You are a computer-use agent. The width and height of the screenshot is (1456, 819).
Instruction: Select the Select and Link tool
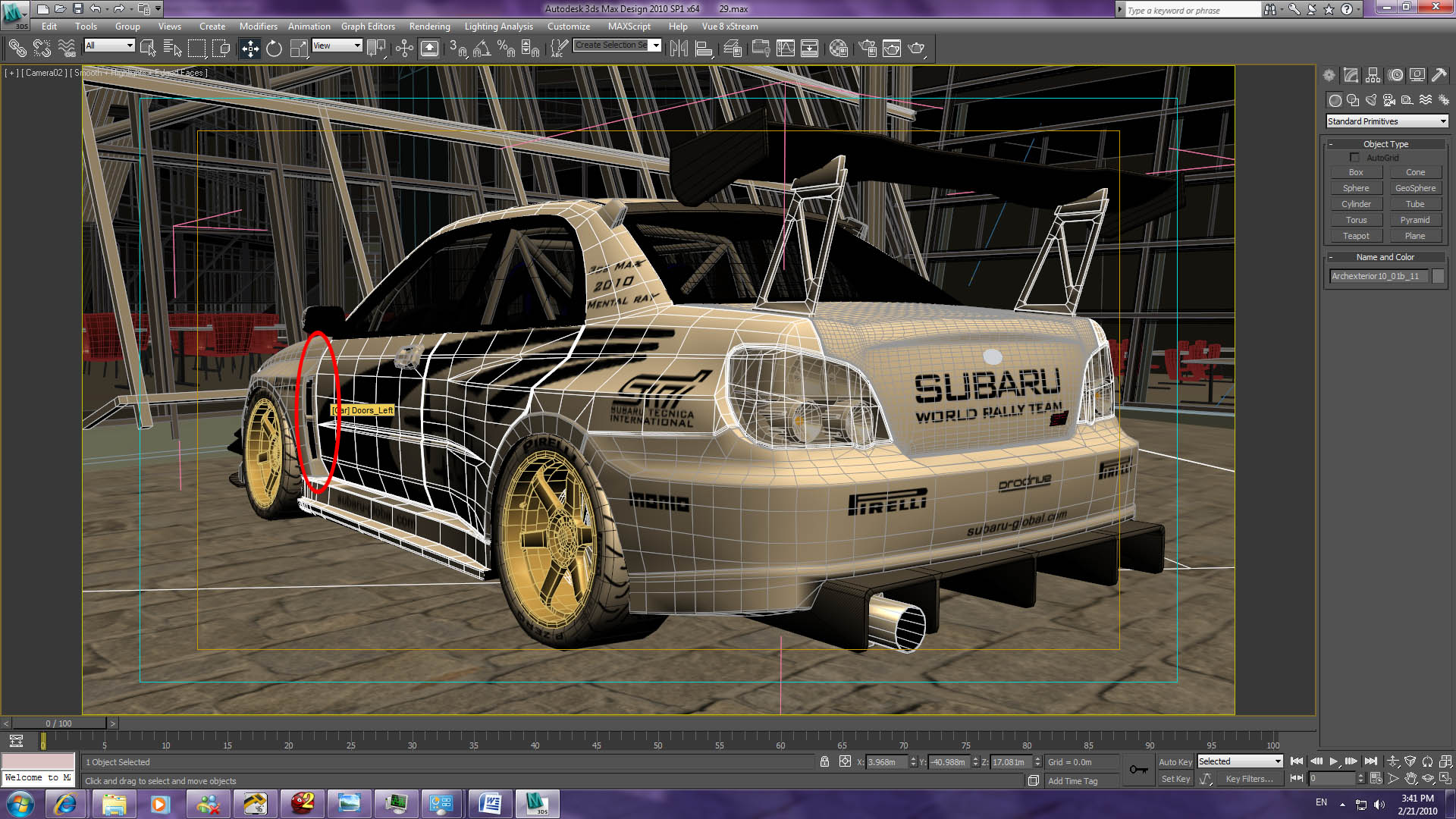click(17, 49)
